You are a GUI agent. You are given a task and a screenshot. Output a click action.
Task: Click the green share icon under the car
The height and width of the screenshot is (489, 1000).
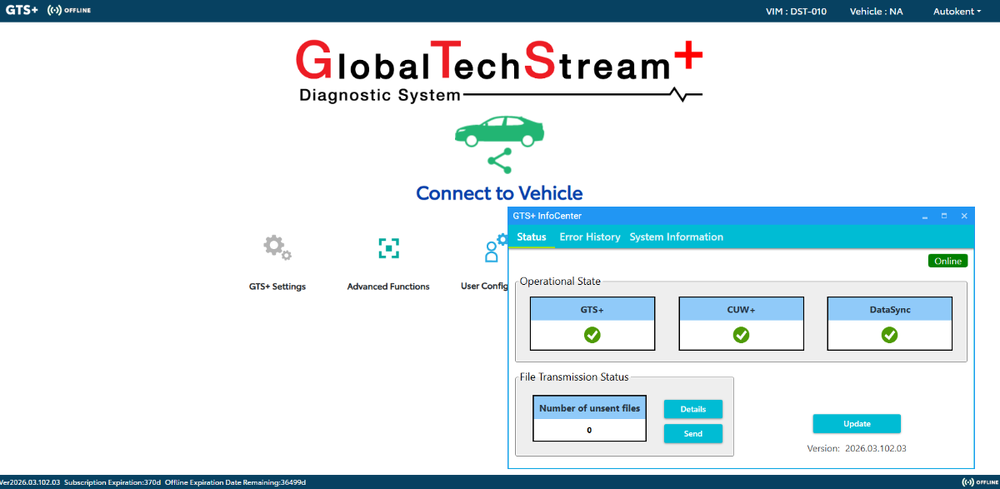click(499, 161)
